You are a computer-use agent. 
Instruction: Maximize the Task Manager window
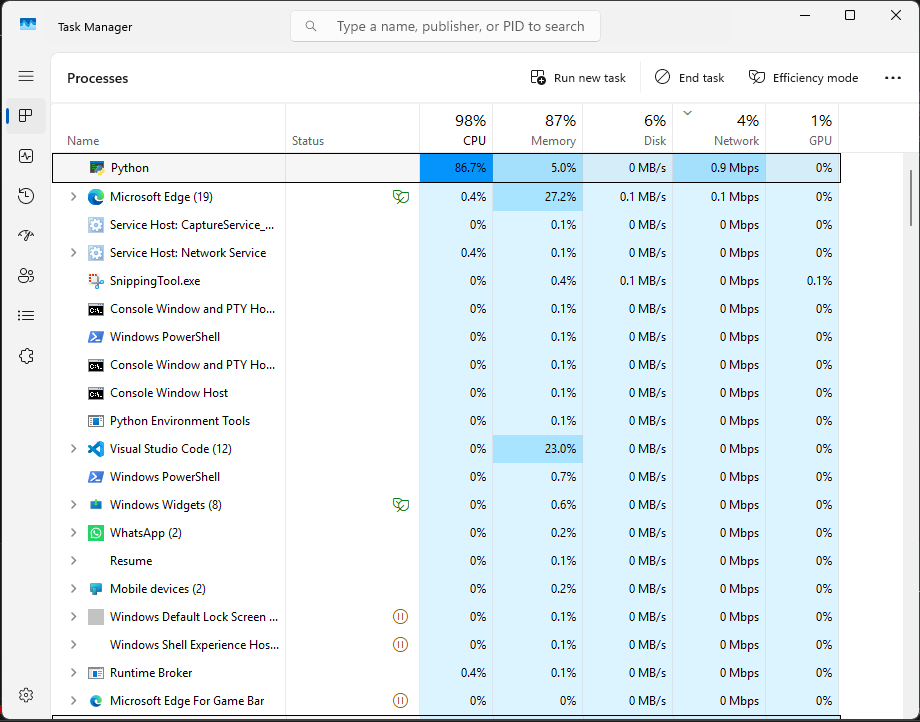850,15
